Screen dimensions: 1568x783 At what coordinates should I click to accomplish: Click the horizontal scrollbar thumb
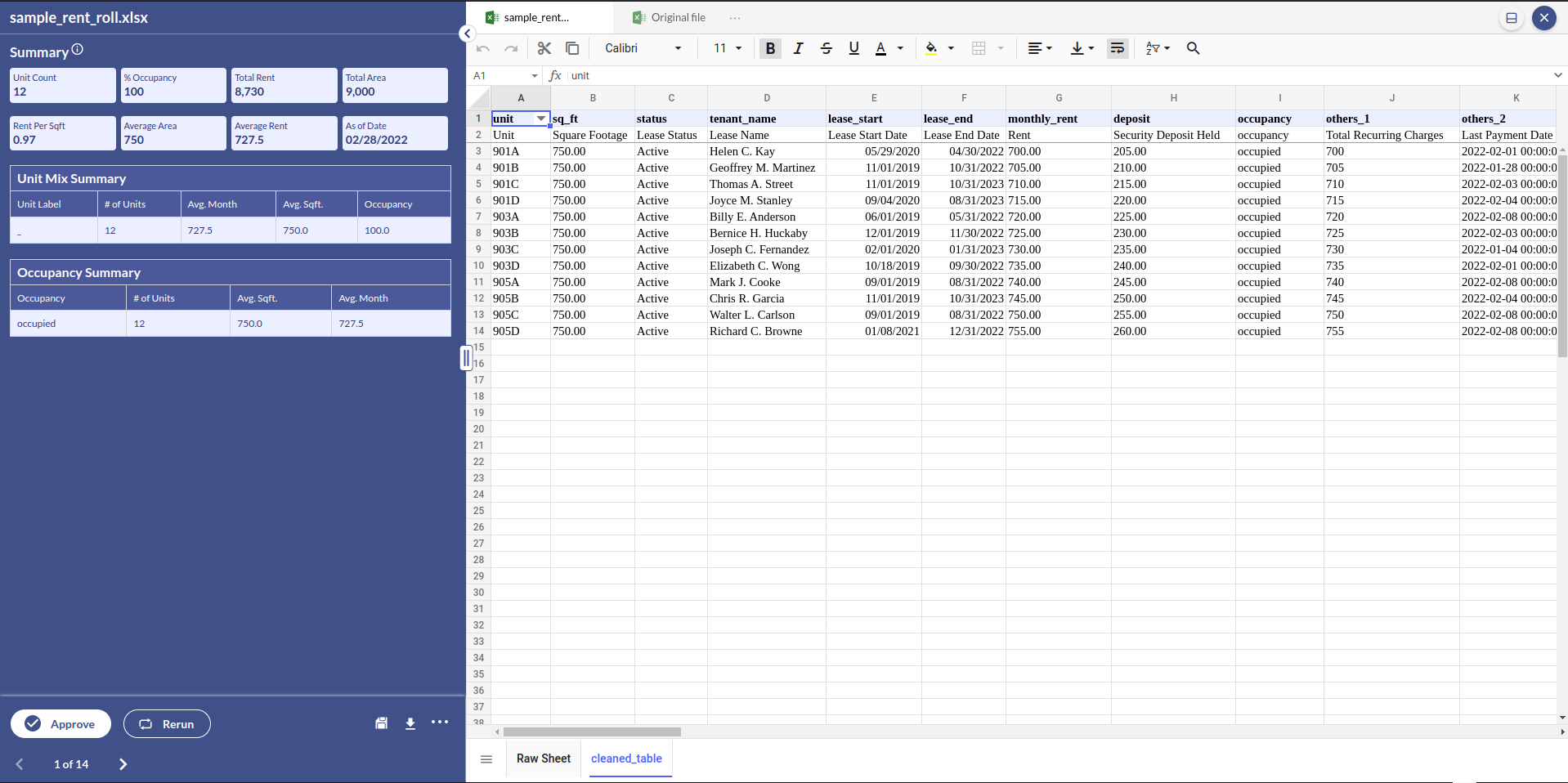coord(592,732)
